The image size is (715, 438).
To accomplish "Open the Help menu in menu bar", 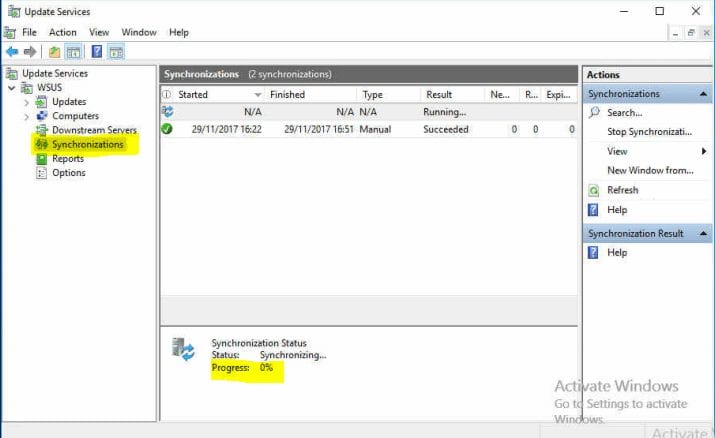I will (179, 32).
